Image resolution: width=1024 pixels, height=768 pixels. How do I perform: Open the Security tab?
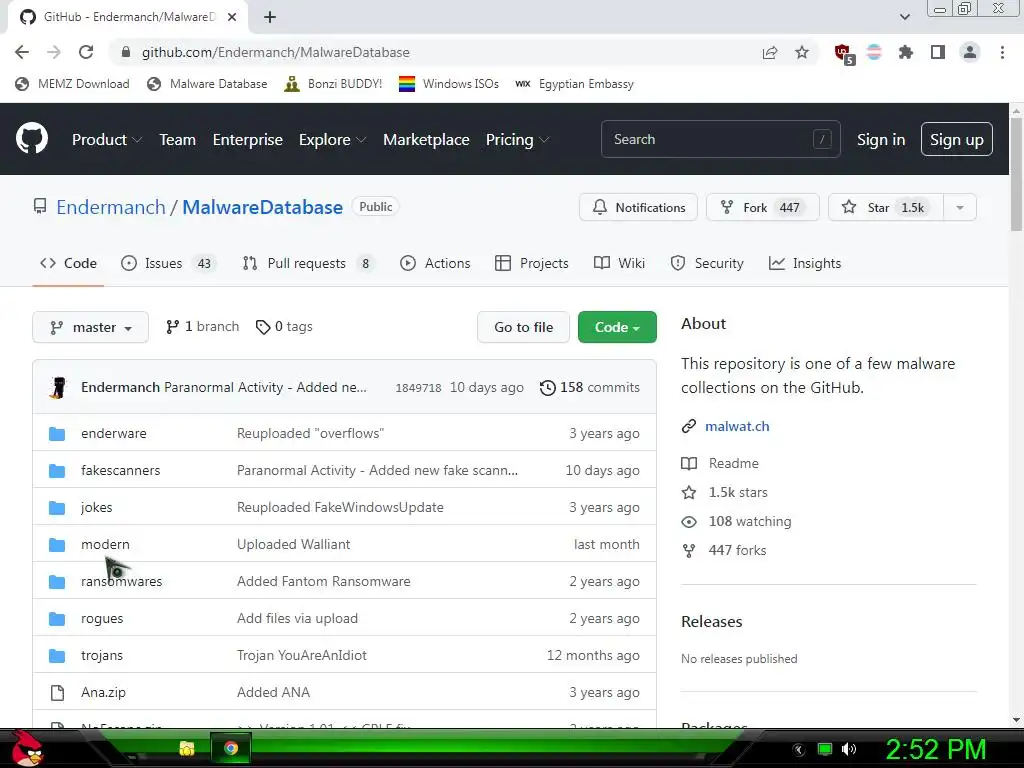click(707, 263)
